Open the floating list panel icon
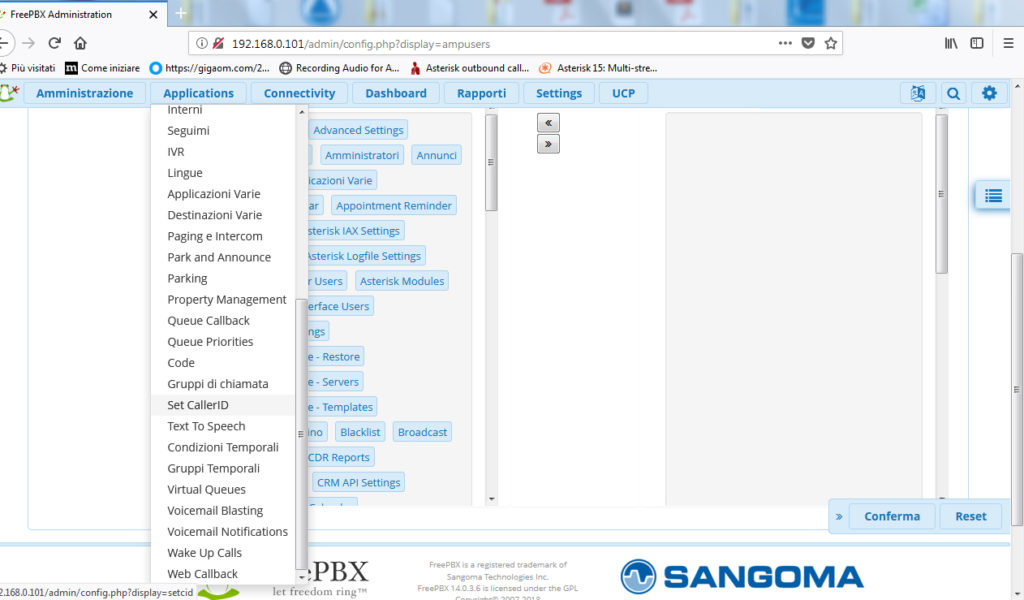Image resolution: width=1024 pixels, height=600 pixels. pos(993,195)
